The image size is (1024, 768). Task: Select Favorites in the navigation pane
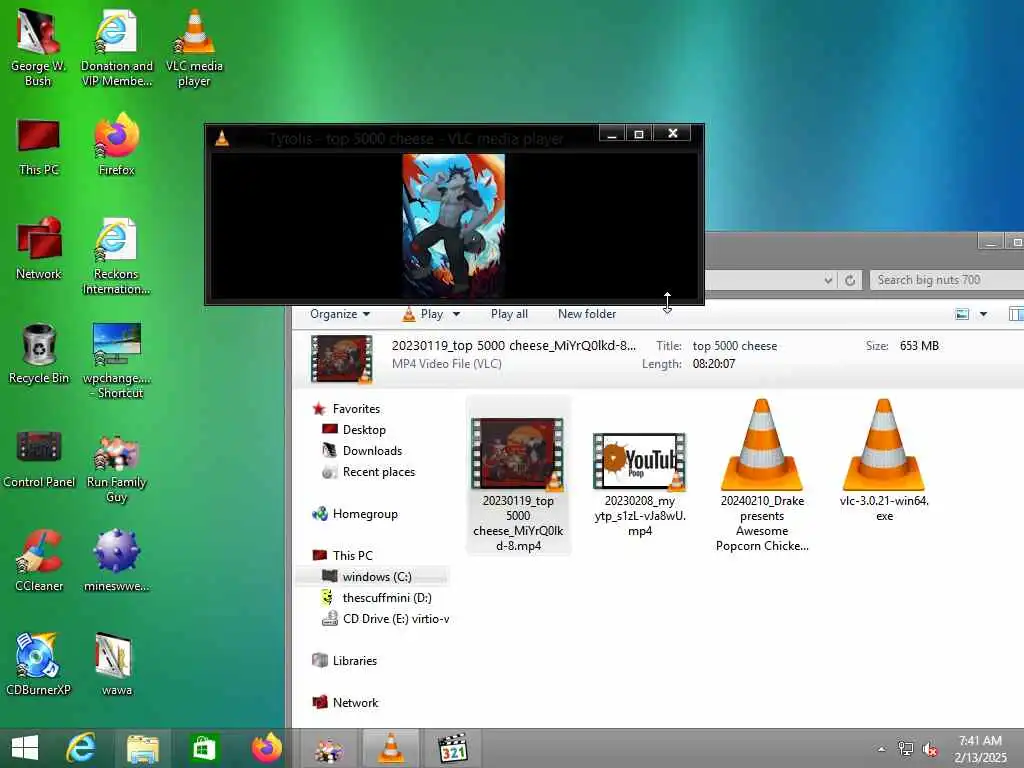point(356,409)
